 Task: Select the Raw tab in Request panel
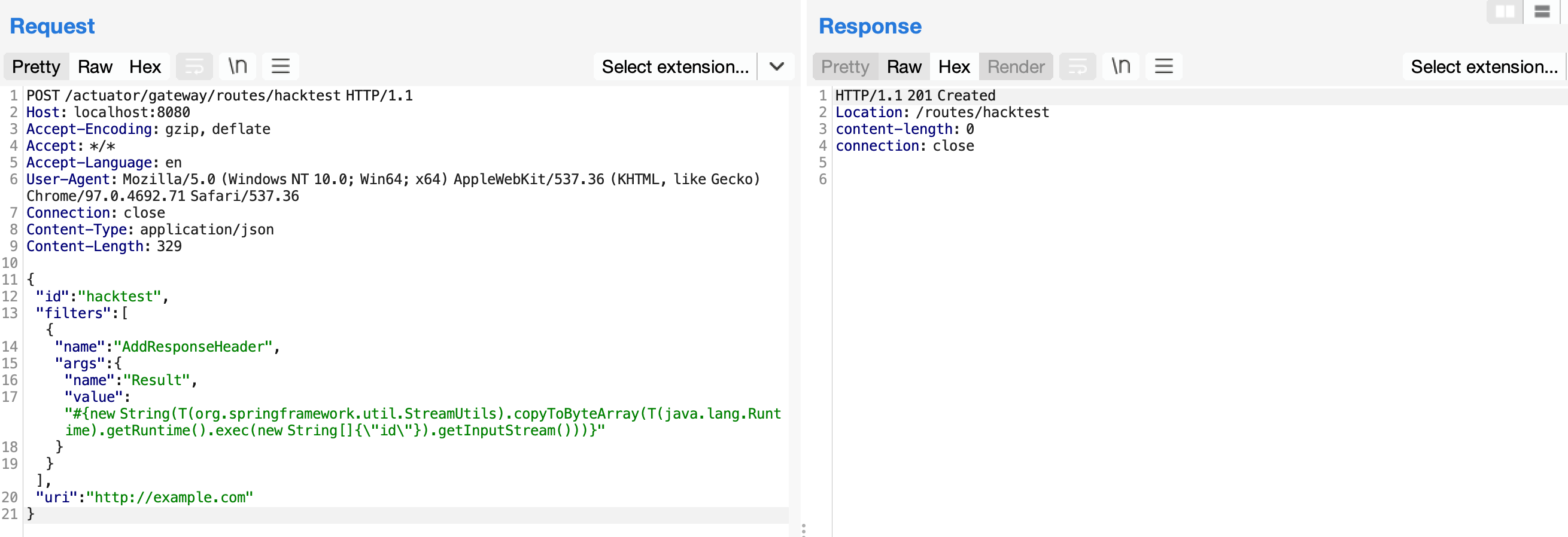click(95, 66)
